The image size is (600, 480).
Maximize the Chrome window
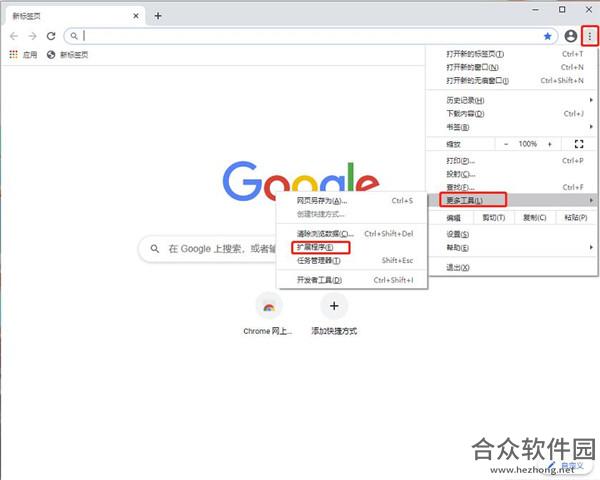(x=562, y=10)
